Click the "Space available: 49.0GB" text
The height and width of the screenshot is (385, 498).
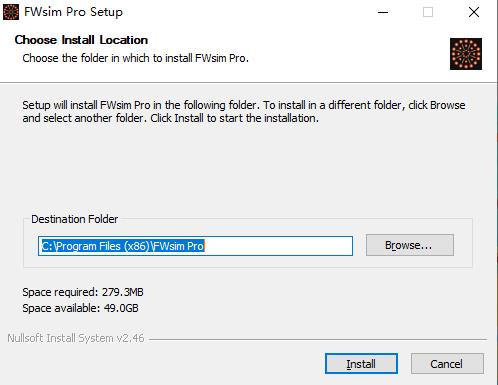[80, 308]
